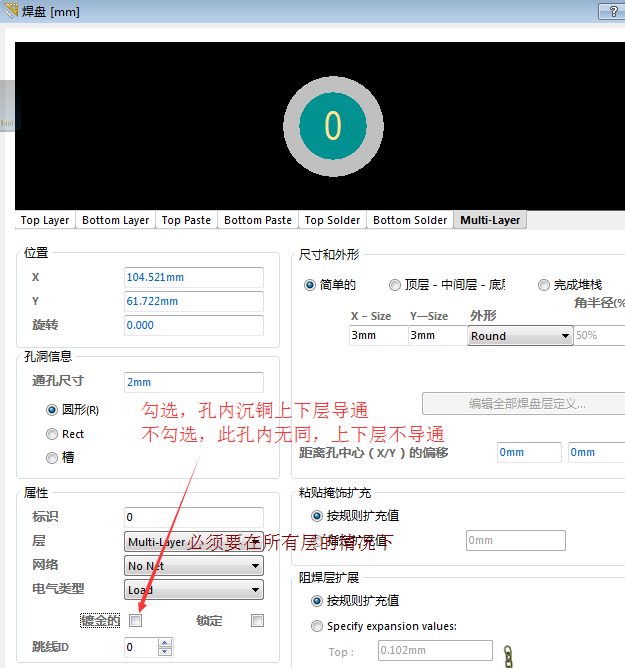Open the Bottom Solder tab
This screenshot has width=625, height=668.
pyautogui.click(x=410, y=220)
